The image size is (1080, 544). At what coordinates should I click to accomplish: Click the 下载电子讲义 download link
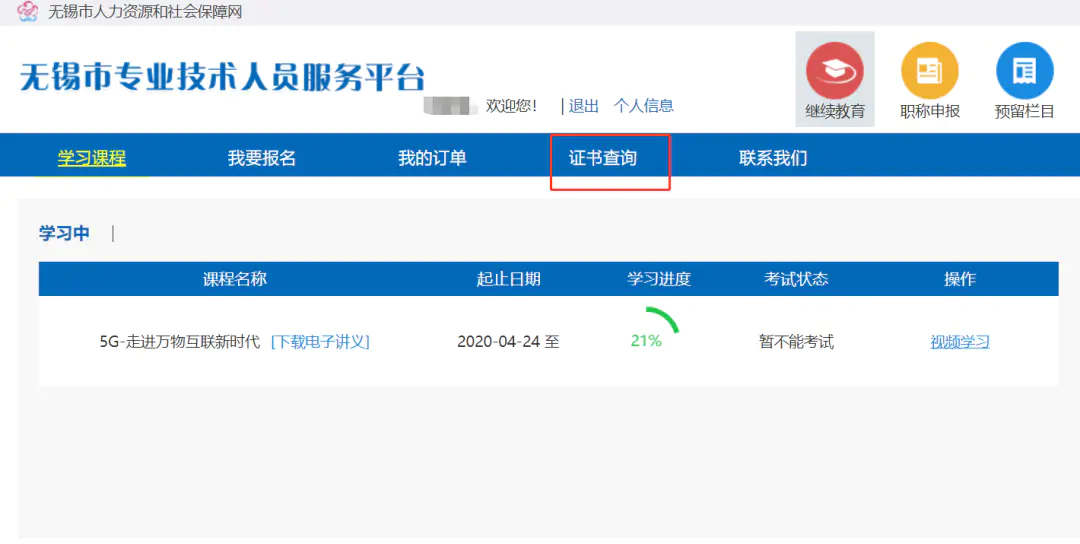click(320, 341)
